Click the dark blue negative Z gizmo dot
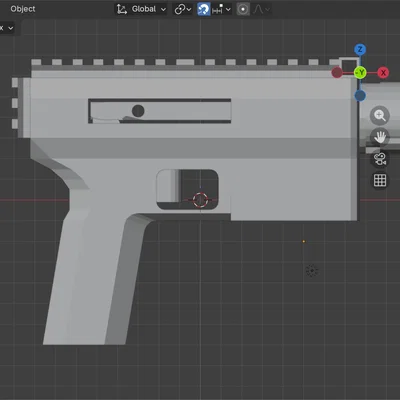This screenshot has width=400, height=400. point(360,96)
